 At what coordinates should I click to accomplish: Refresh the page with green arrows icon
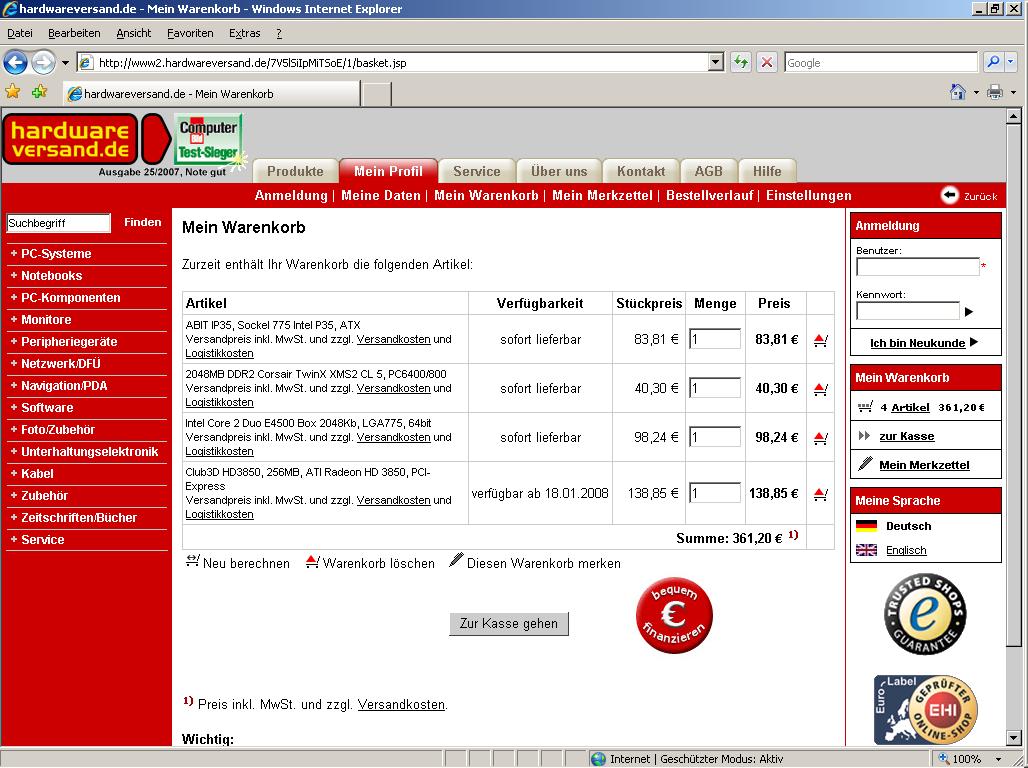(741, 62)
